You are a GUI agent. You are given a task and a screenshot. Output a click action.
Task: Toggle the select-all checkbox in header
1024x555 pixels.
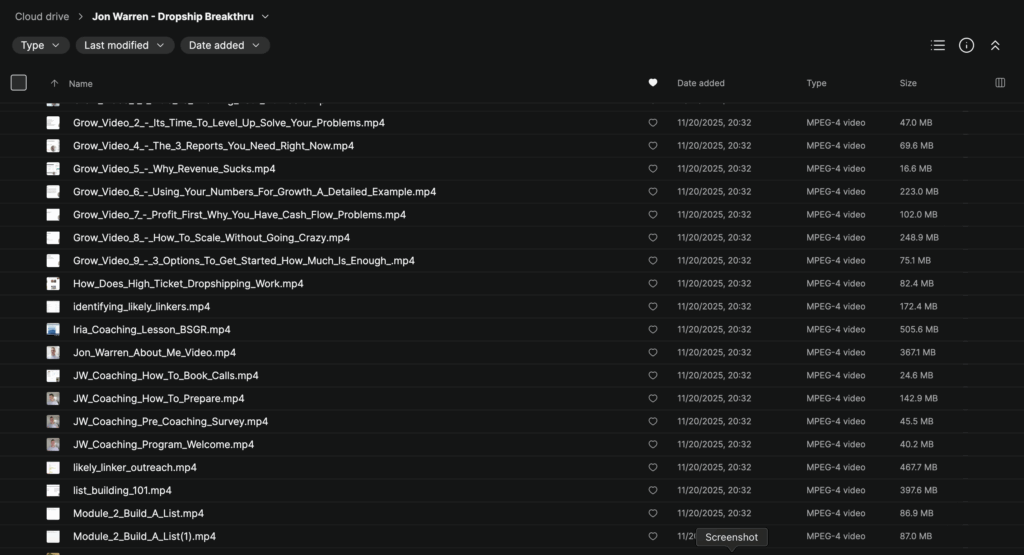tap(19, 83)
